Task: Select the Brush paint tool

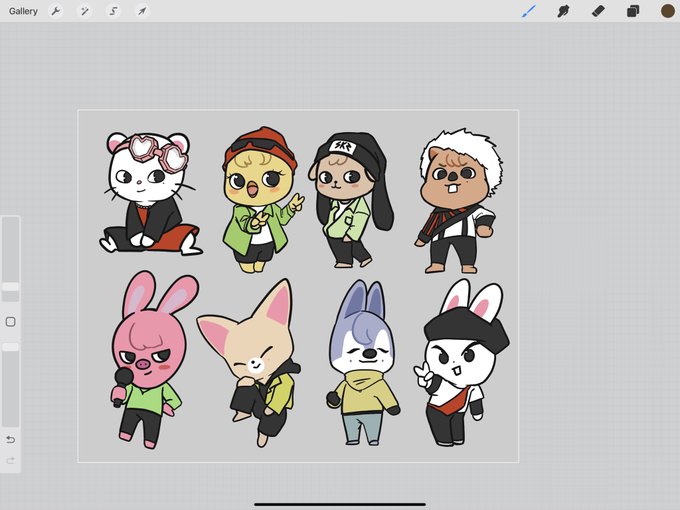Action: [528, 11]
